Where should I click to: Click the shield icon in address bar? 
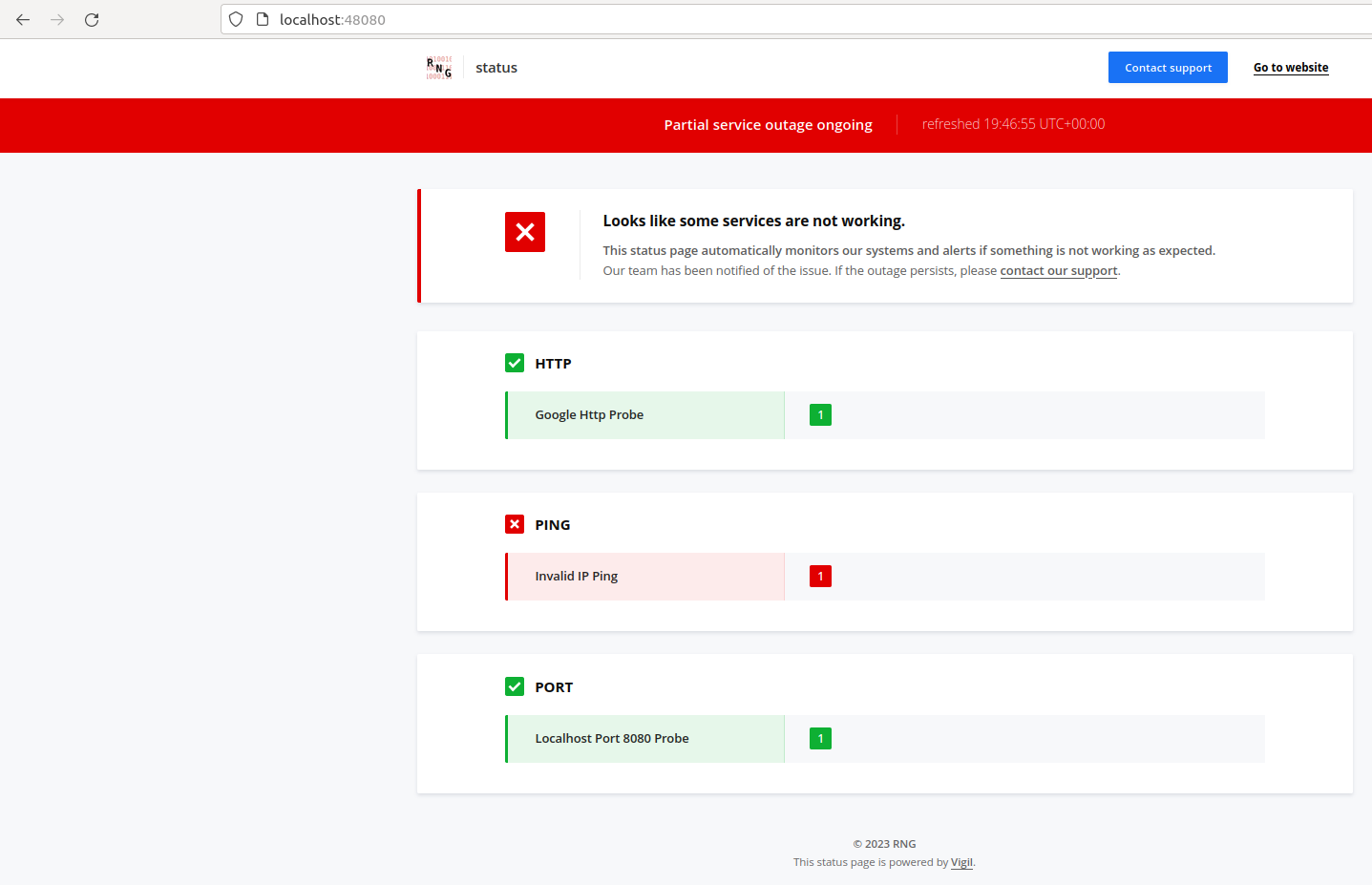coord(236,20)
